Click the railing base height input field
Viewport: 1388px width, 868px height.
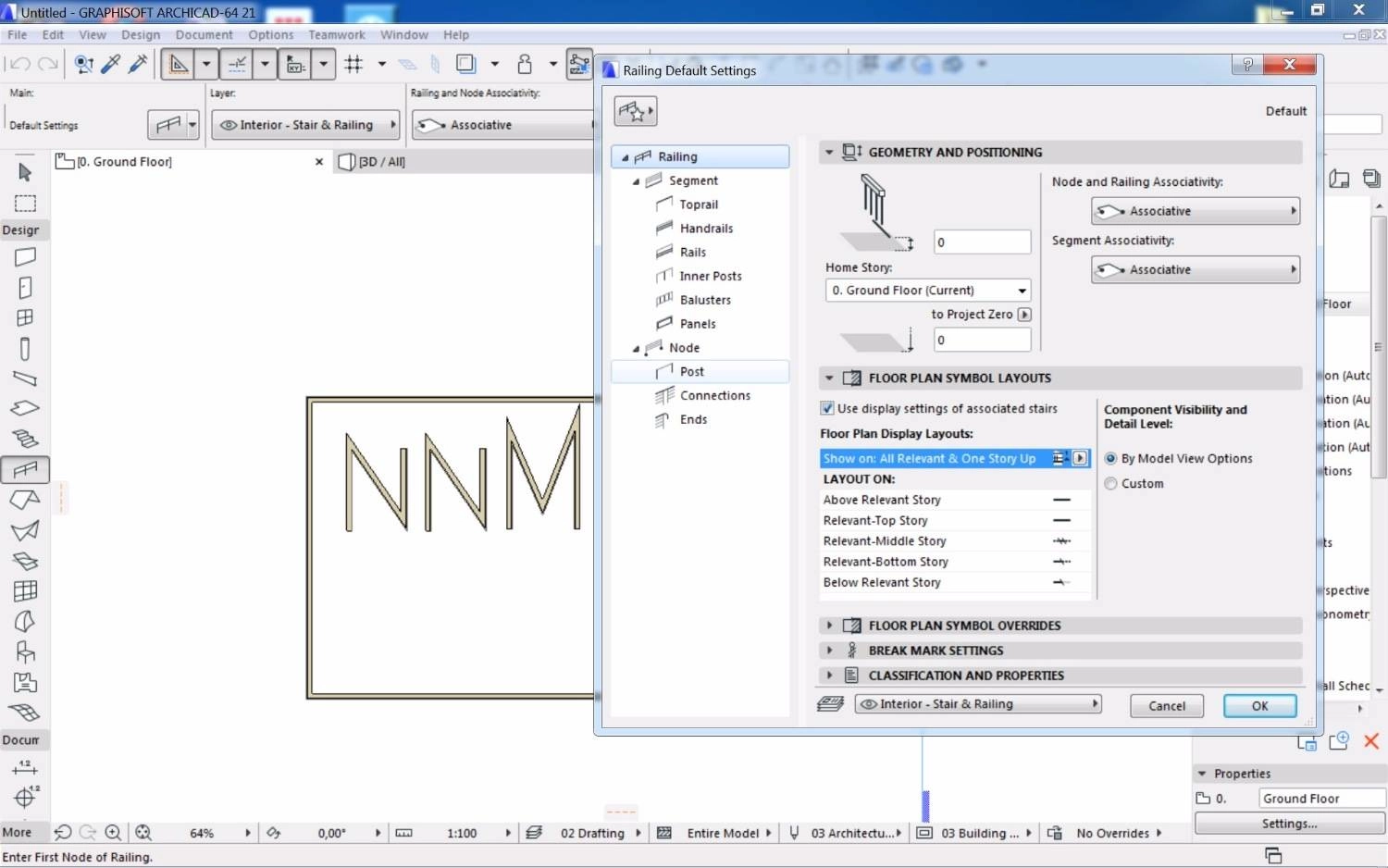982,242
